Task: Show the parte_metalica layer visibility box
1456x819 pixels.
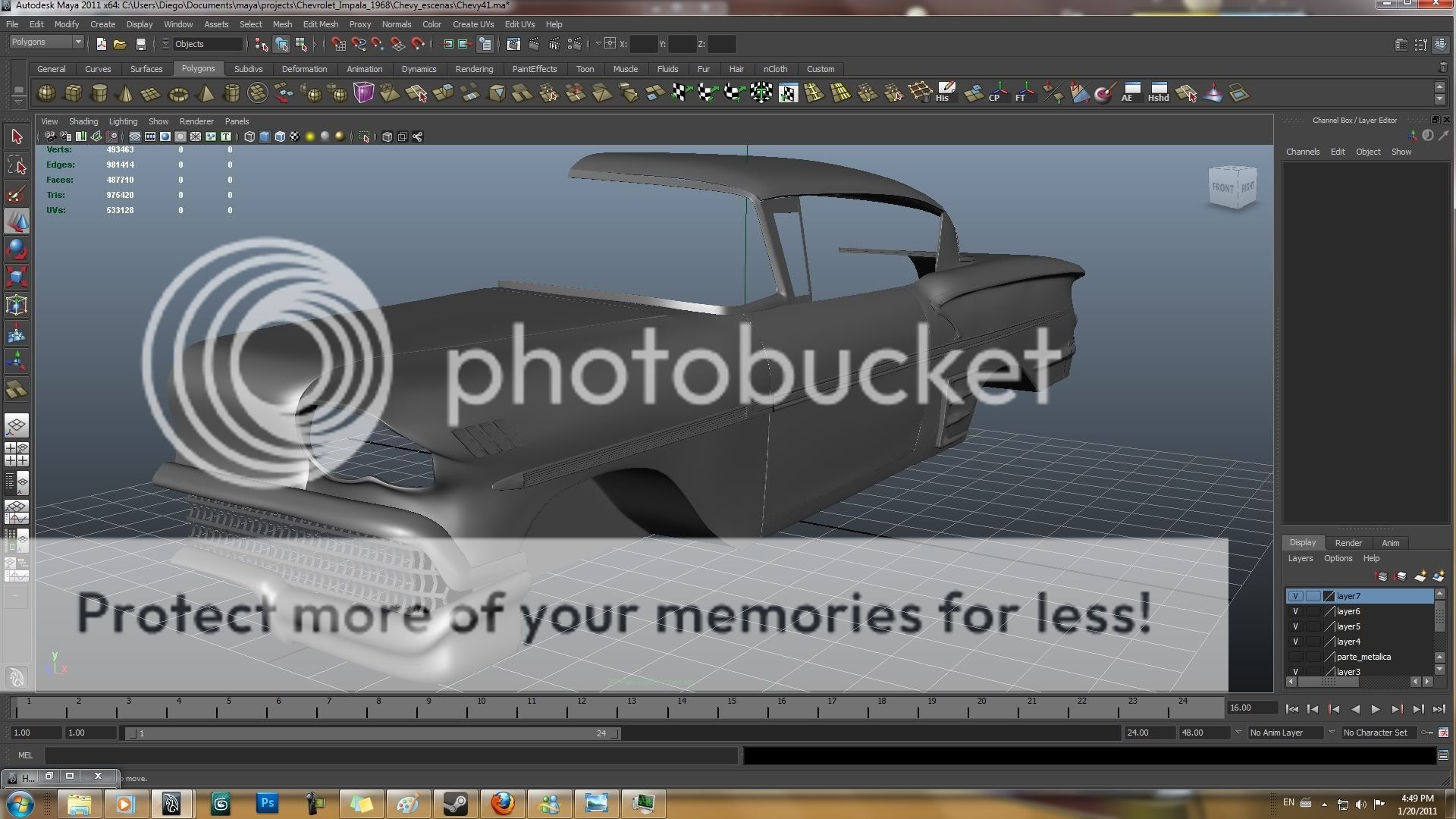Action: coord(1295,657)
